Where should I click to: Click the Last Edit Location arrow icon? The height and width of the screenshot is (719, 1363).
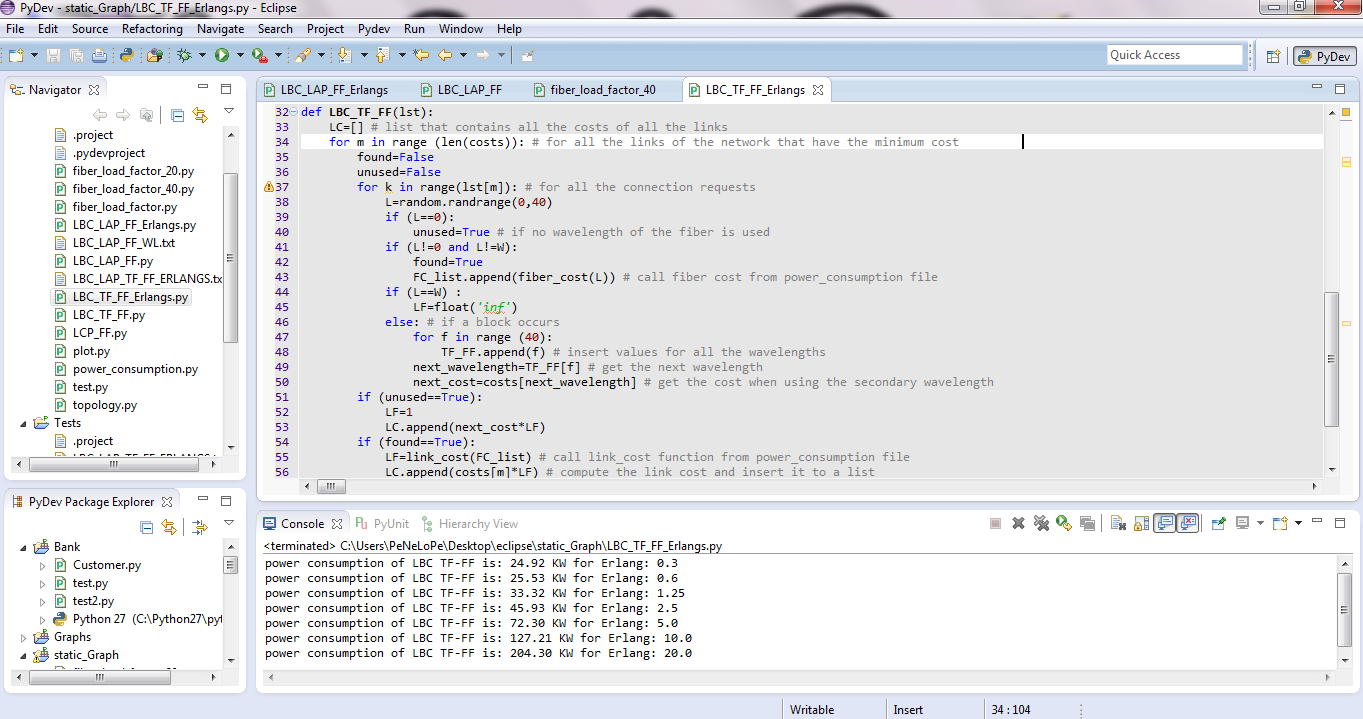(422, 55)
